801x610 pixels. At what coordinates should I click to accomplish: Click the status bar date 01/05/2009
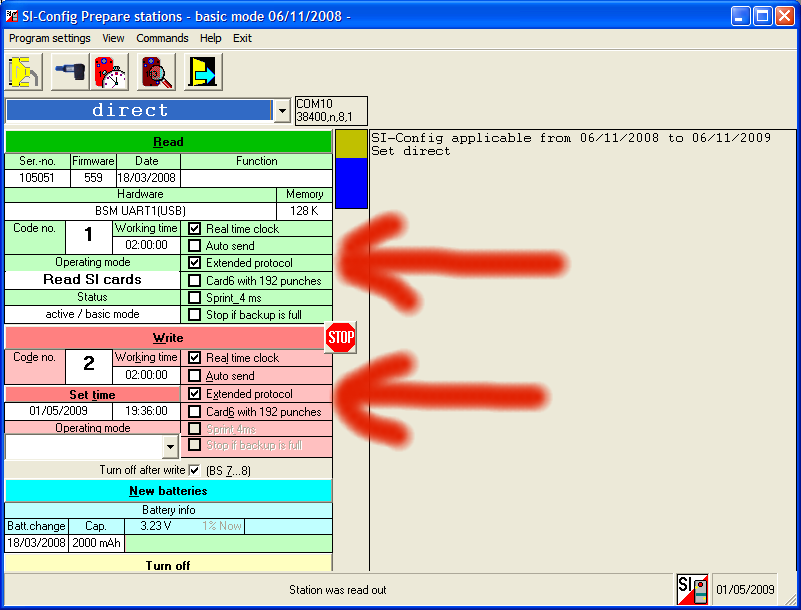[745, 590]
